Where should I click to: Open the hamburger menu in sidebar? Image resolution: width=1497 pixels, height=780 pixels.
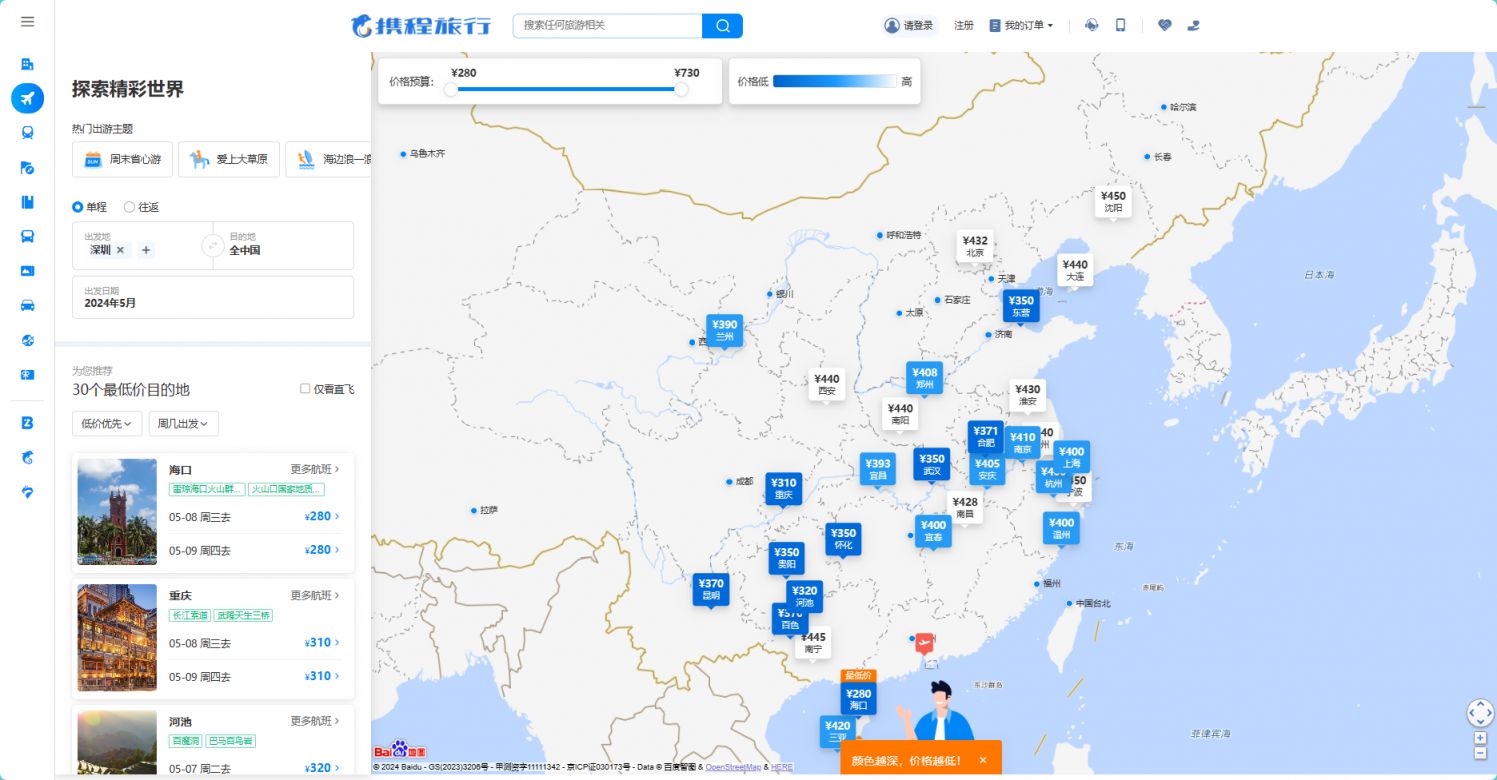pyautogui.click(x=27, y=22)
